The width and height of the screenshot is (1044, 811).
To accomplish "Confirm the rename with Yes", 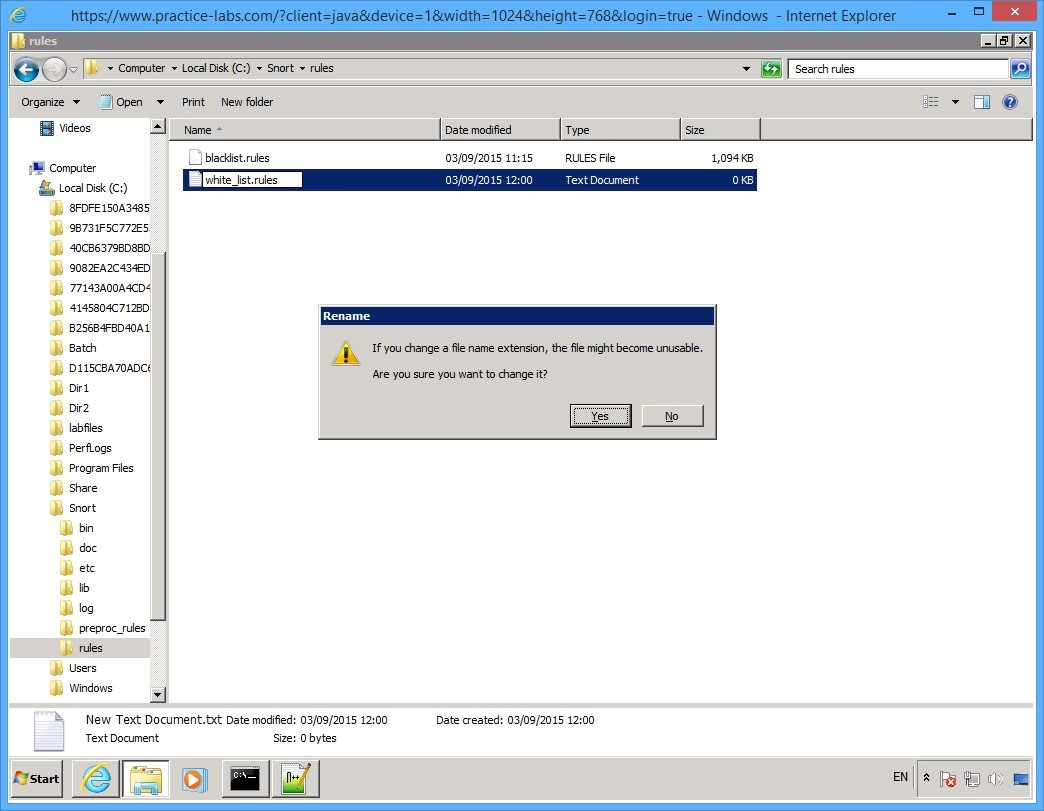I will click(x=600, y=415).
